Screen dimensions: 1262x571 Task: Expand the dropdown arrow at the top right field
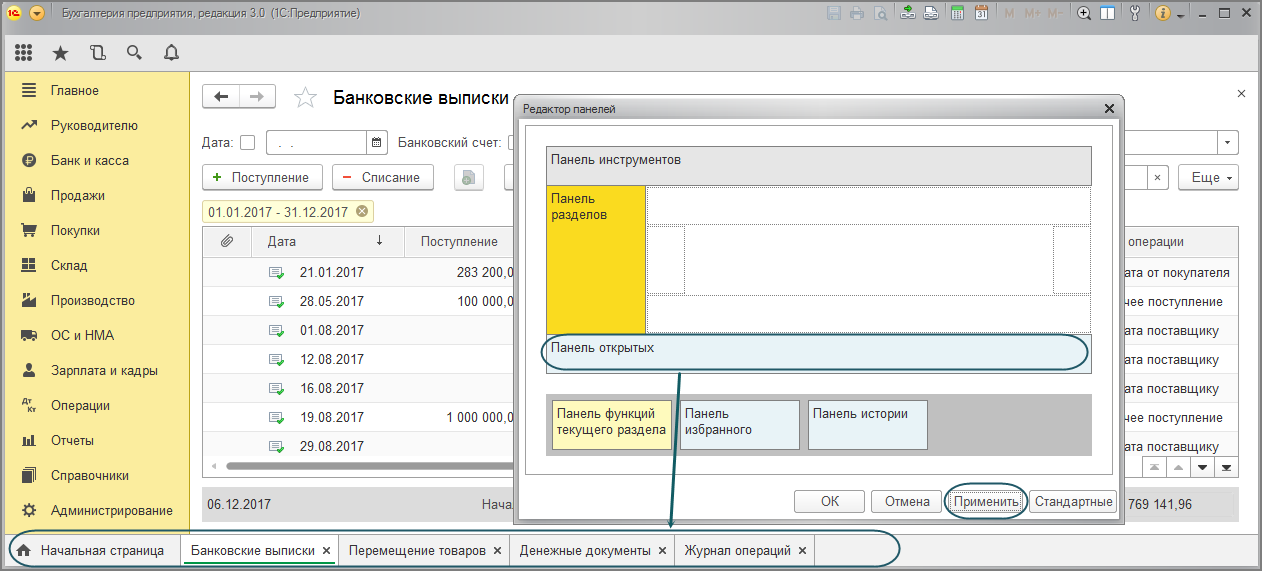1228,142
